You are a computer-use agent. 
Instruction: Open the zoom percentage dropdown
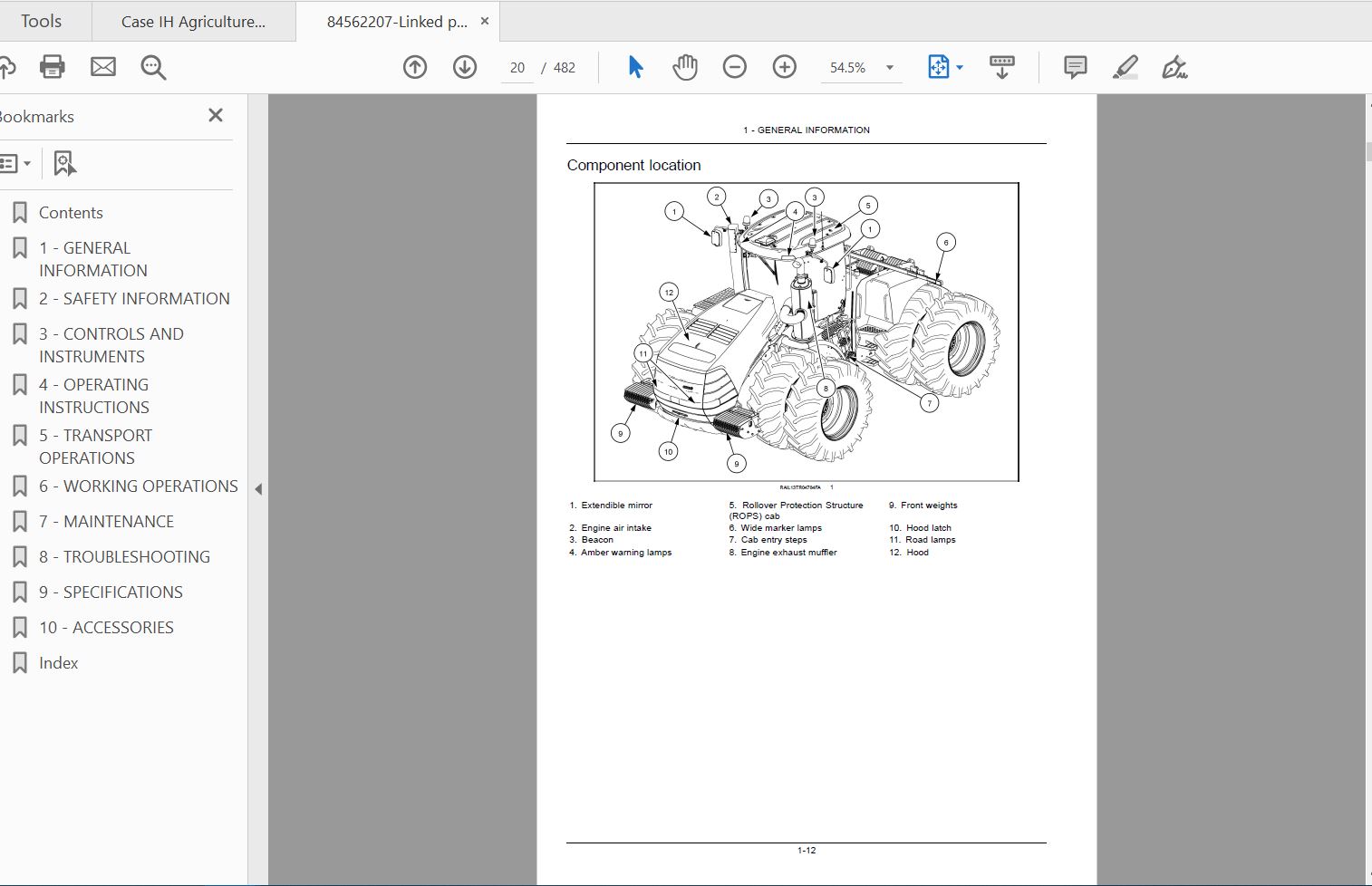coord(889,68)
